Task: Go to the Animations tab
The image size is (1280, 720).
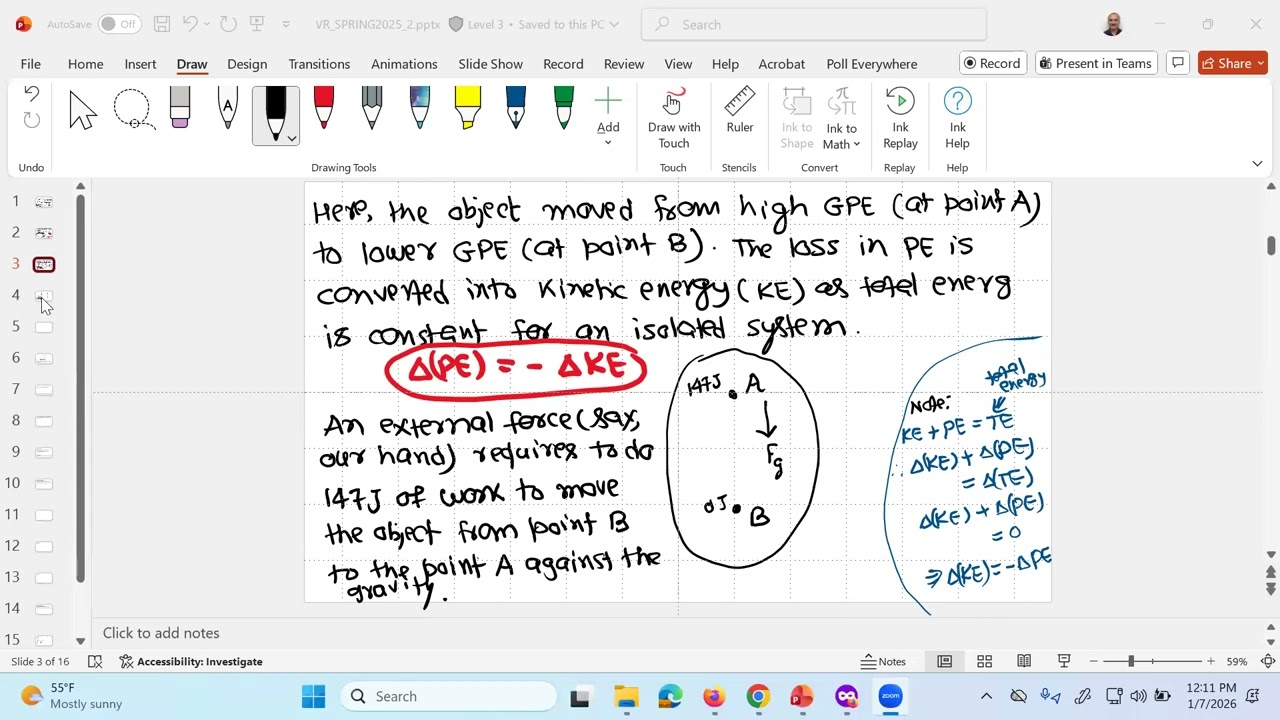Action: click(404, 64)
